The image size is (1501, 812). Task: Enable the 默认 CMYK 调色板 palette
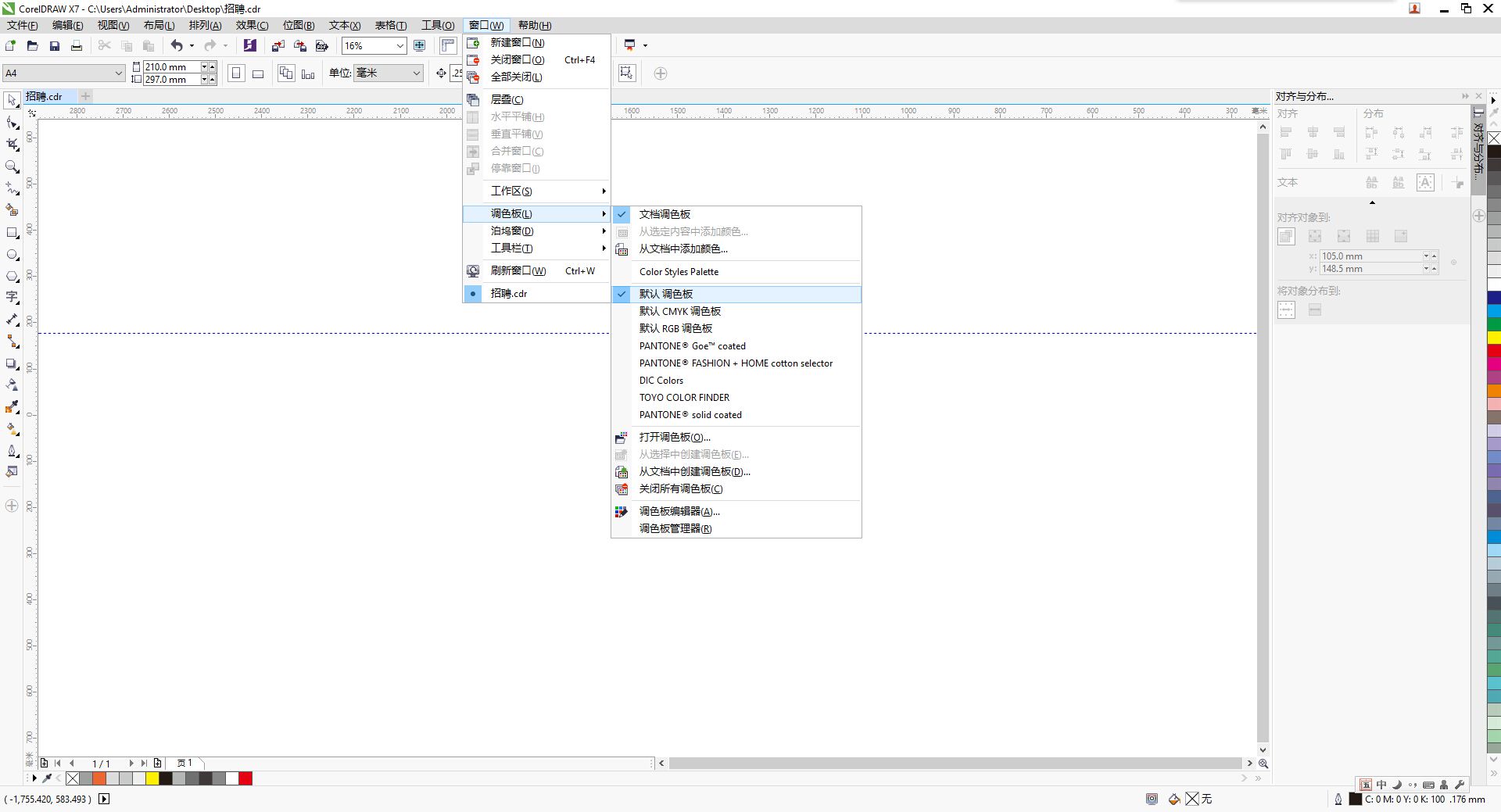coord(736,311)
